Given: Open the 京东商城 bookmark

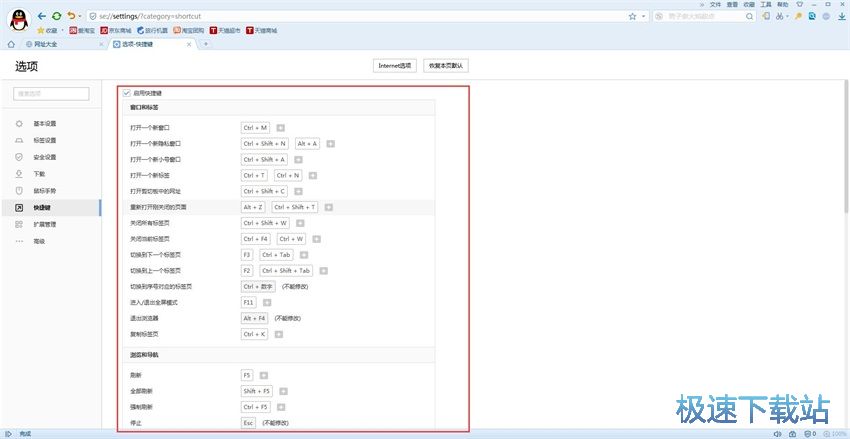Looking at the screenshot, I should point(115,31).
